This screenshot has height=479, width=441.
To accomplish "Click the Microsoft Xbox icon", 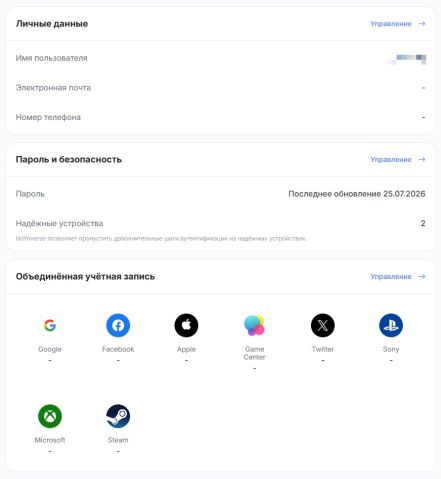I will (x=50, y=416).
